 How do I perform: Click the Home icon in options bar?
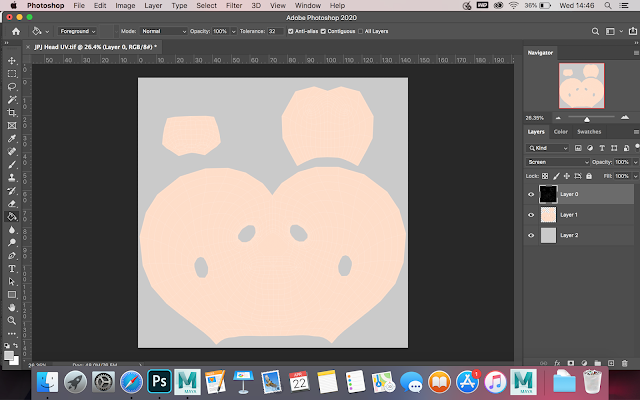pos(16,31)
